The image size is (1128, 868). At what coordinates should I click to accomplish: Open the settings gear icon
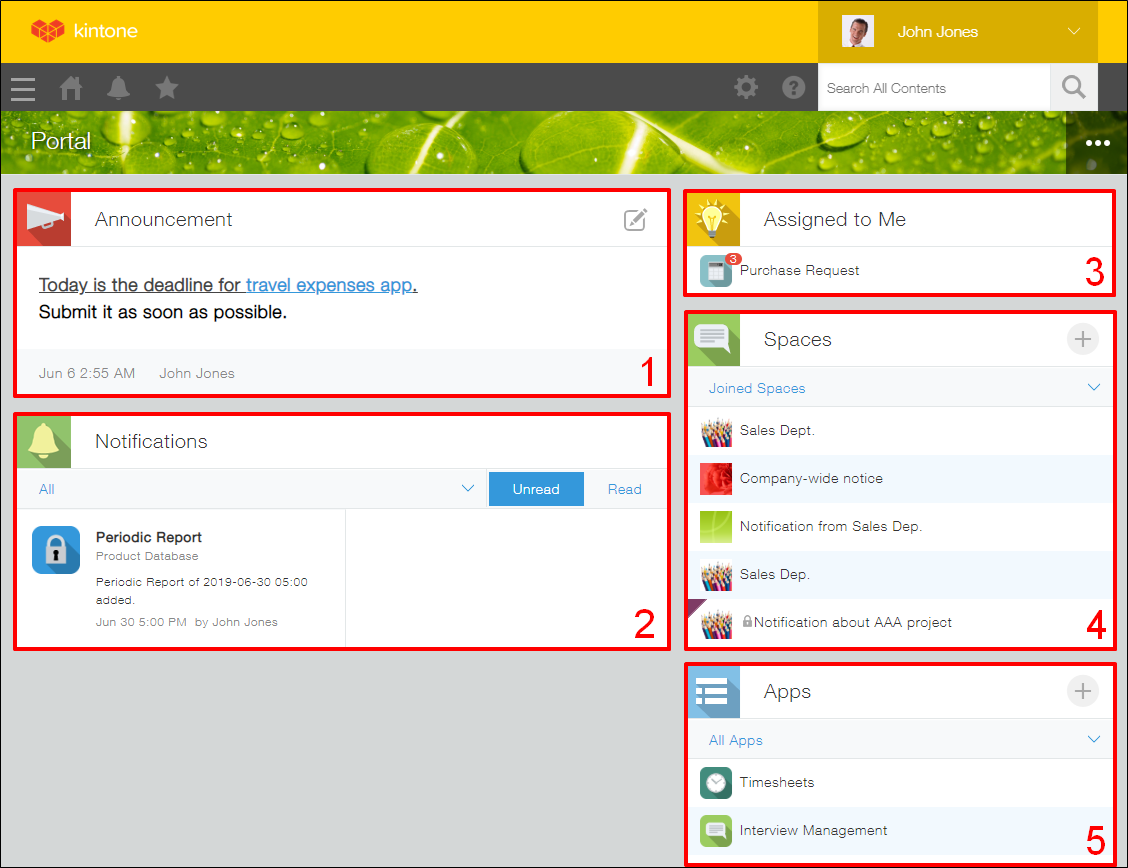746,88
